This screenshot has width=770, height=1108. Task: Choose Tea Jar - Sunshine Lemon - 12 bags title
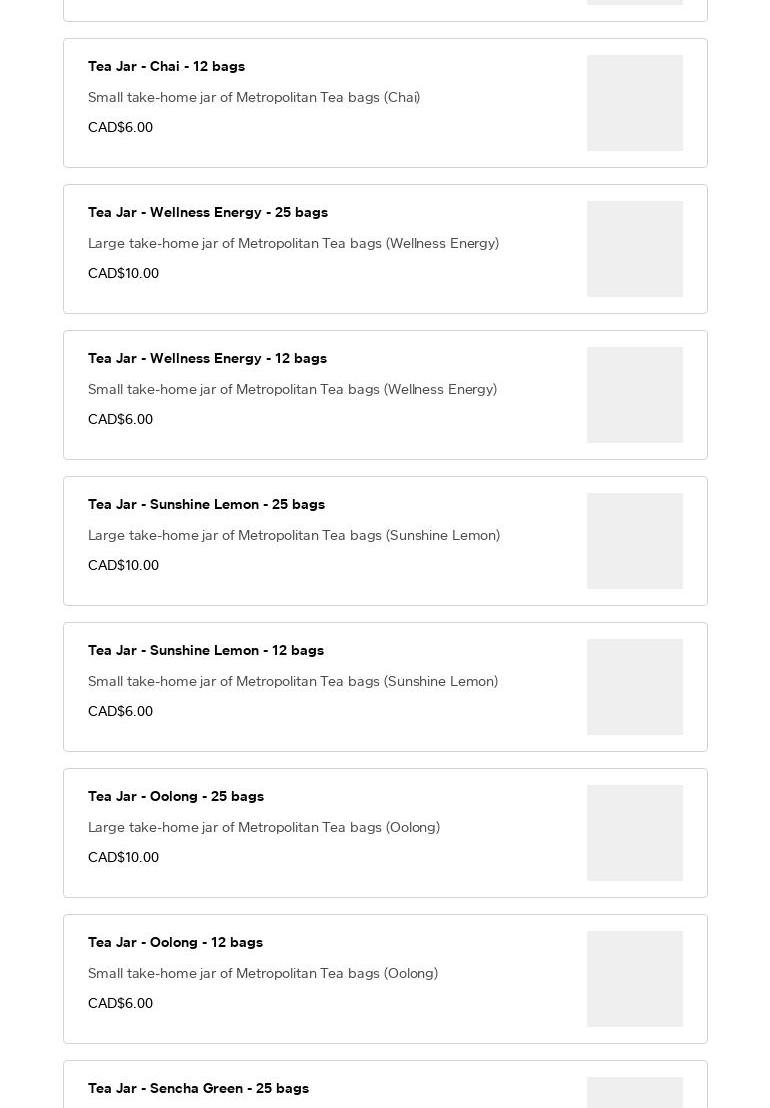pos(206,651)
